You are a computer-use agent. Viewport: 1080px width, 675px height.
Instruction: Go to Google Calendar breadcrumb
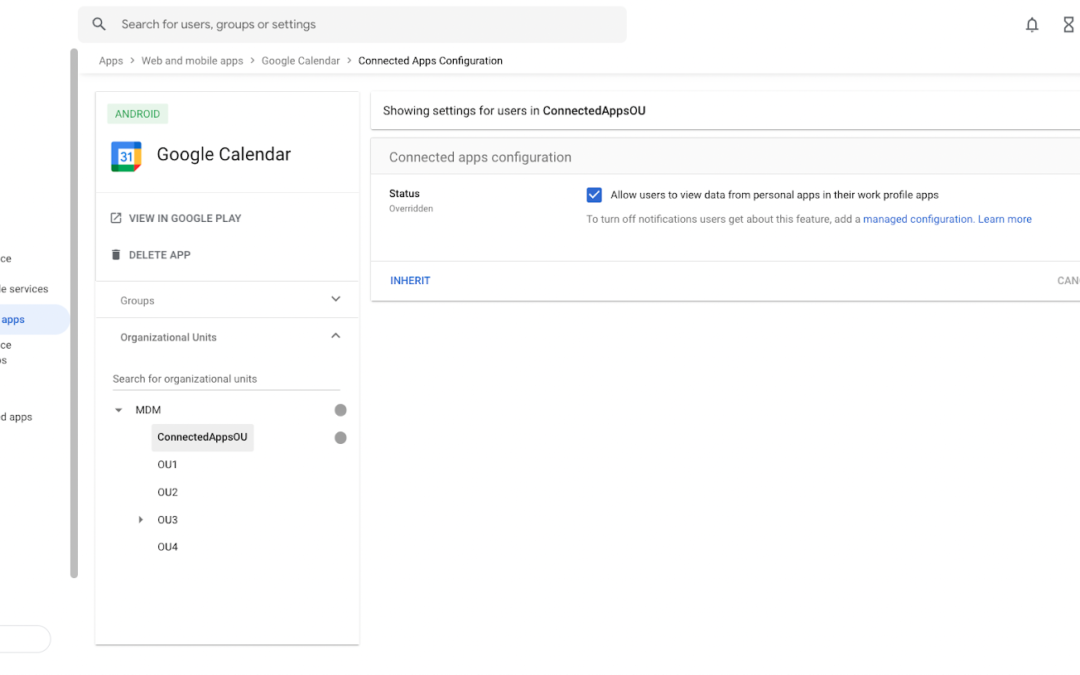pyautogui.click(x=300, y=61)
